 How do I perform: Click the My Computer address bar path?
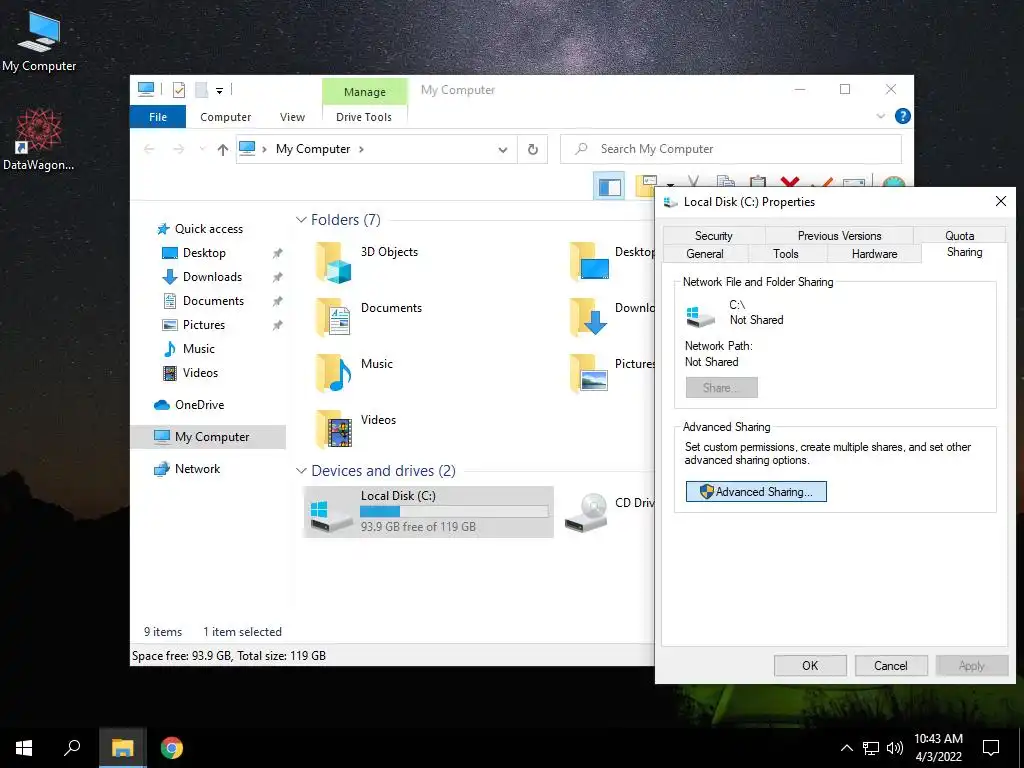click(313, 149)
